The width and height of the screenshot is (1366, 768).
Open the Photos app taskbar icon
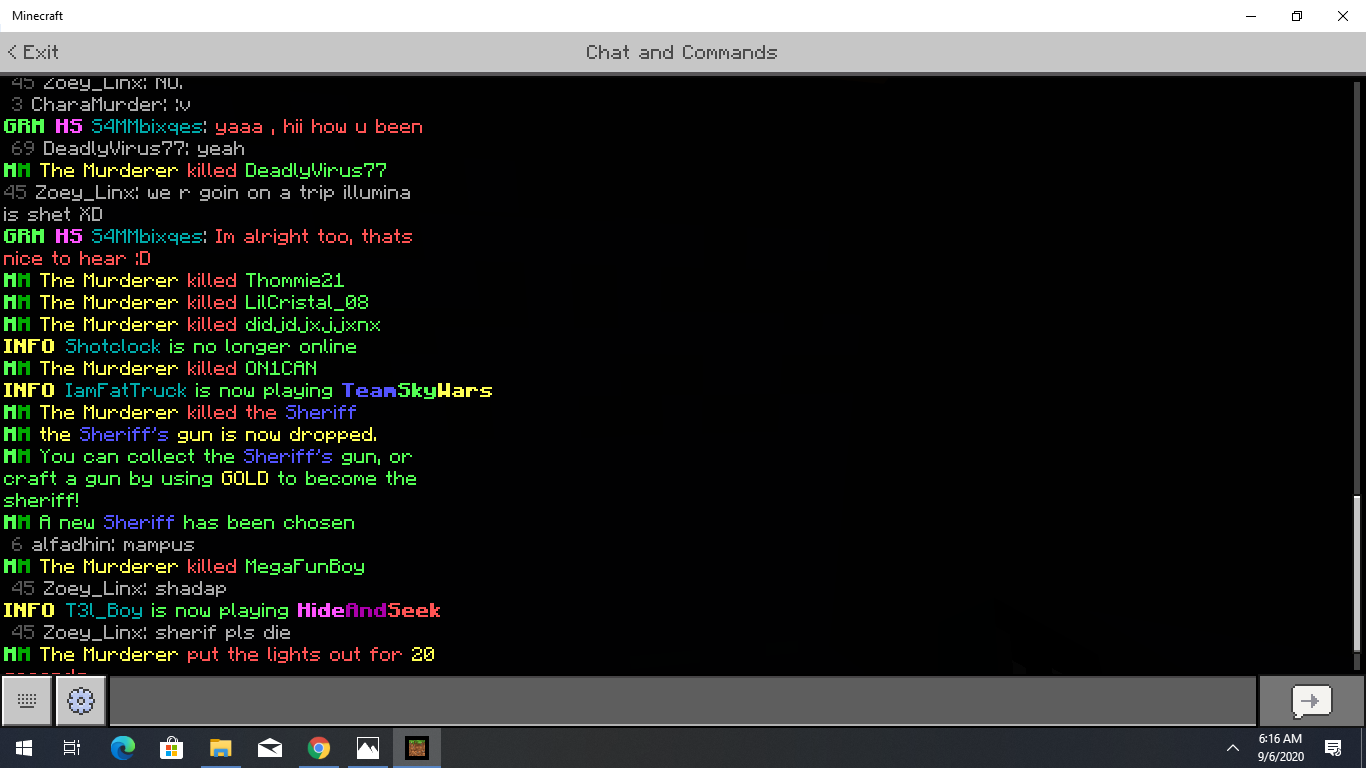click(367, 747)
